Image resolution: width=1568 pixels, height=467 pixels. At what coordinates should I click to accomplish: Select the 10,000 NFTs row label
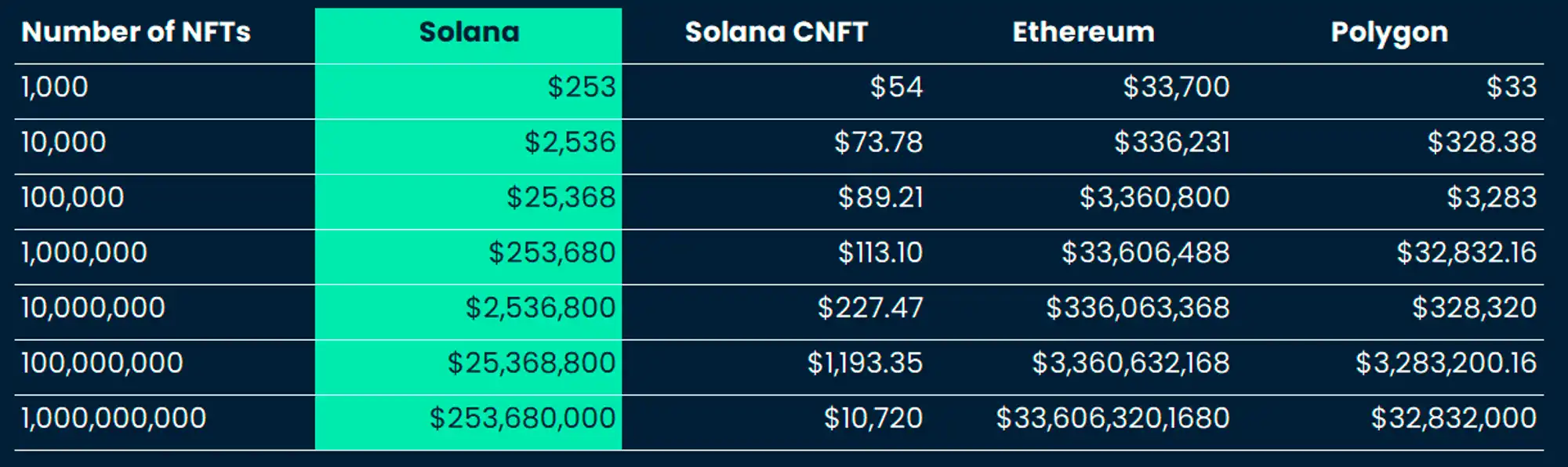pyautogui.click(x=64, y=143)
